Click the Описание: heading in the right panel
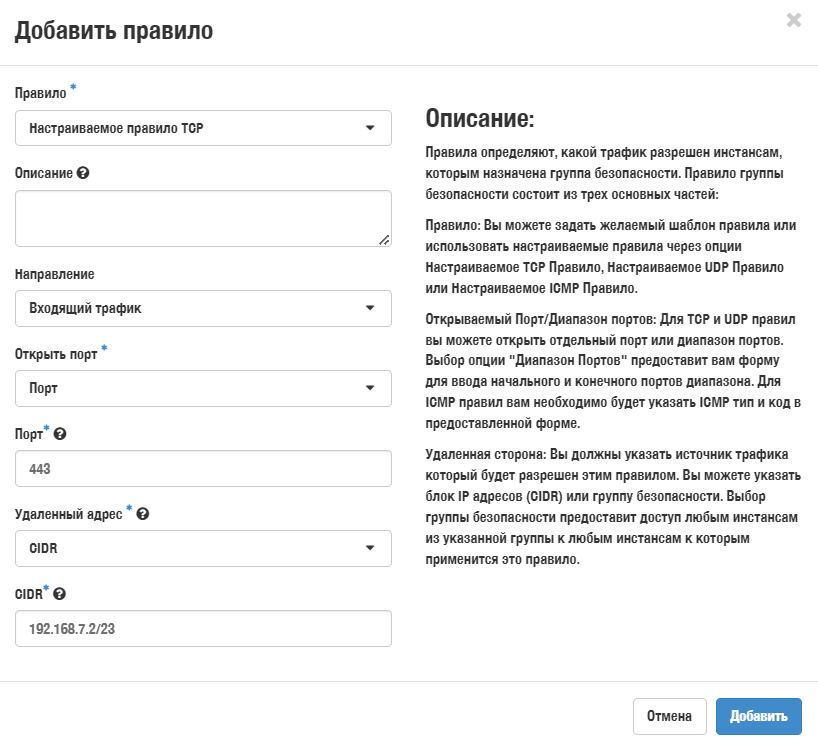This screenshot has width=818, height=744. (x=480, y=119)
